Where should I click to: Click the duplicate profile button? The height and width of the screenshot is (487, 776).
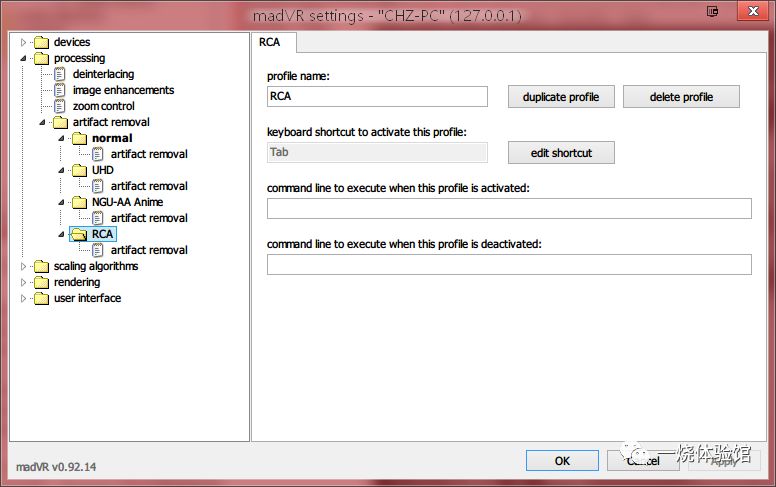click(x=561, y=97)
